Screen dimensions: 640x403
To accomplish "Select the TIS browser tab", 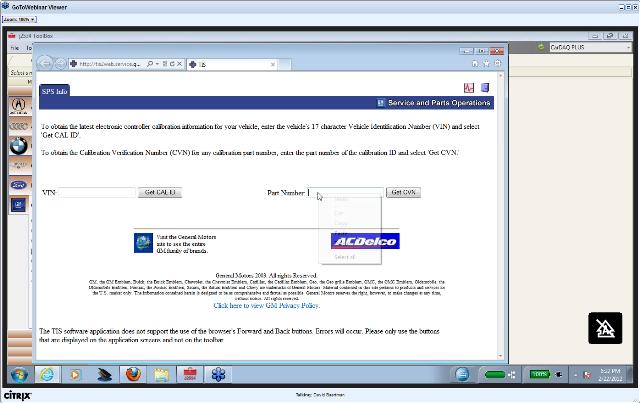I will click(x=233, y=64).
